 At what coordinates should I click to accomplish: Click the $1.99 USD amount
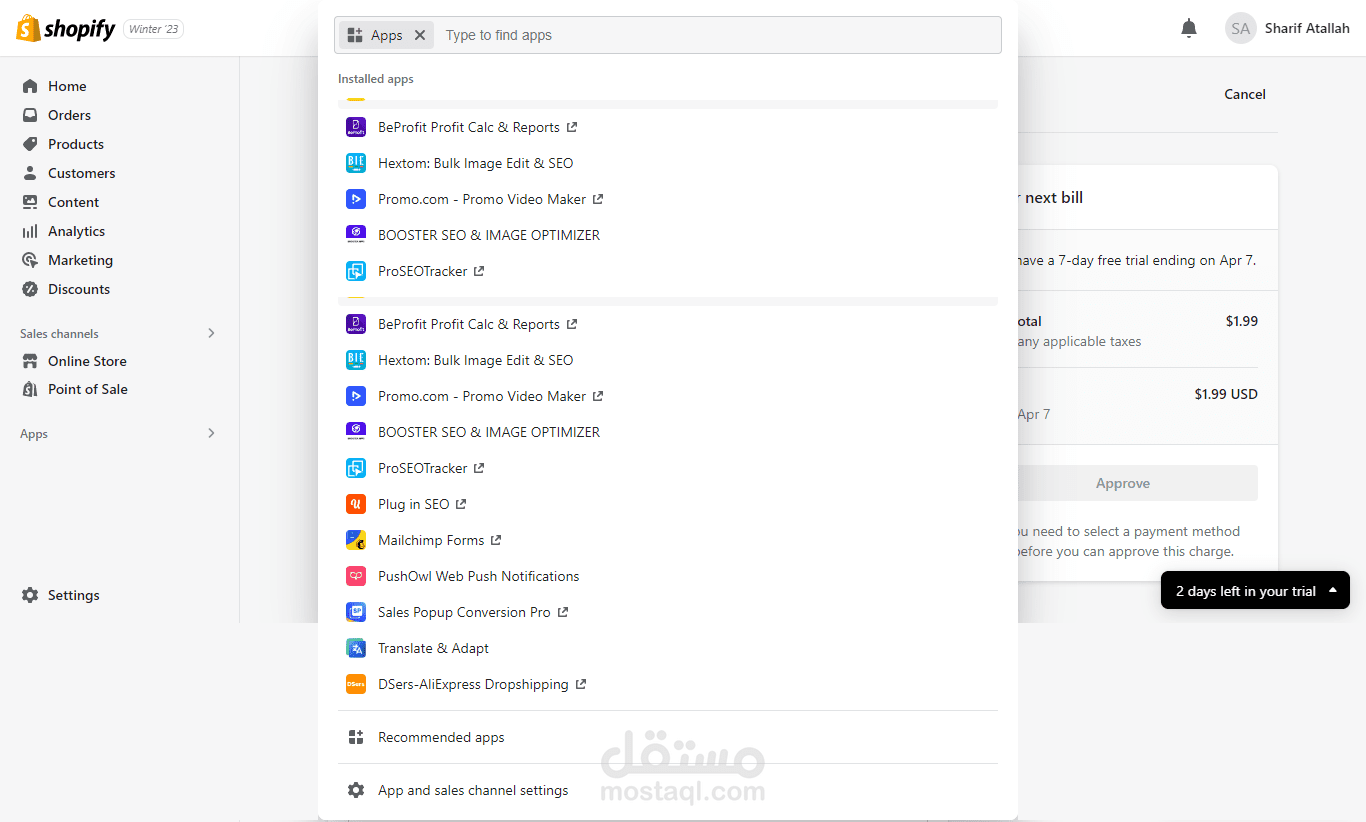tap(1226, 394)
